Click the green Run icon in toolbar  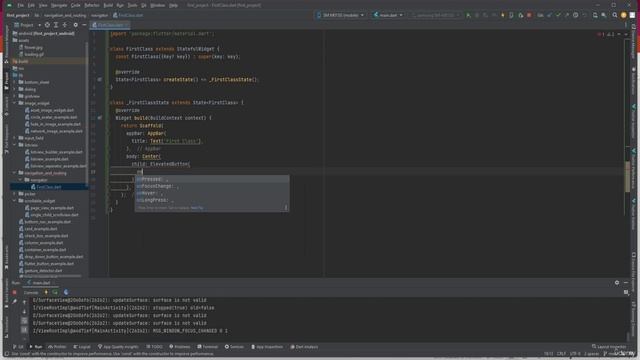(x=468, y=15)
